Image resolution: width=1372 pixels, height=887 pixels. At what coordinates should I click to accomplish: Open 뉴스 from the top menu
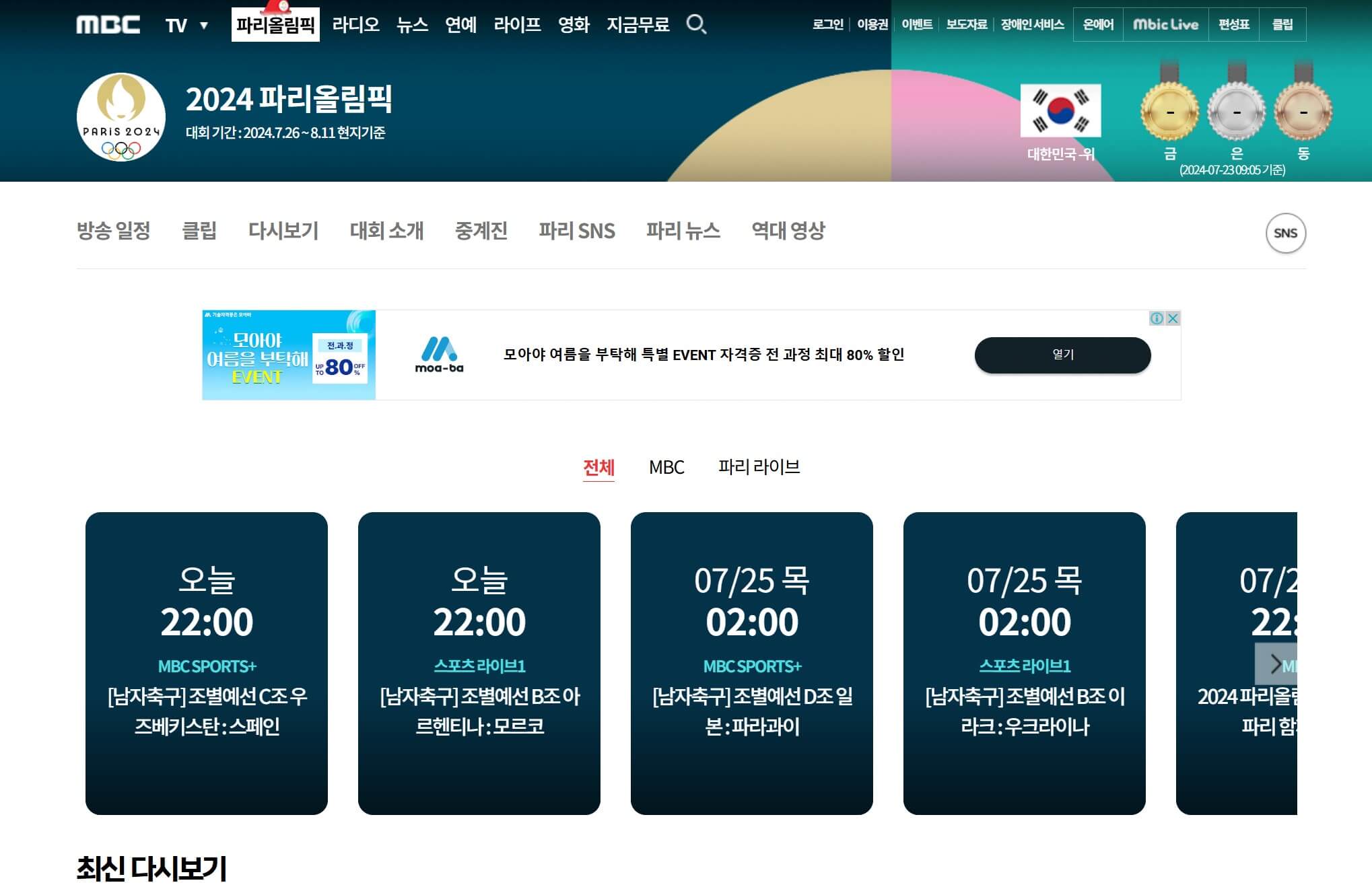click(x=411, y=25)
